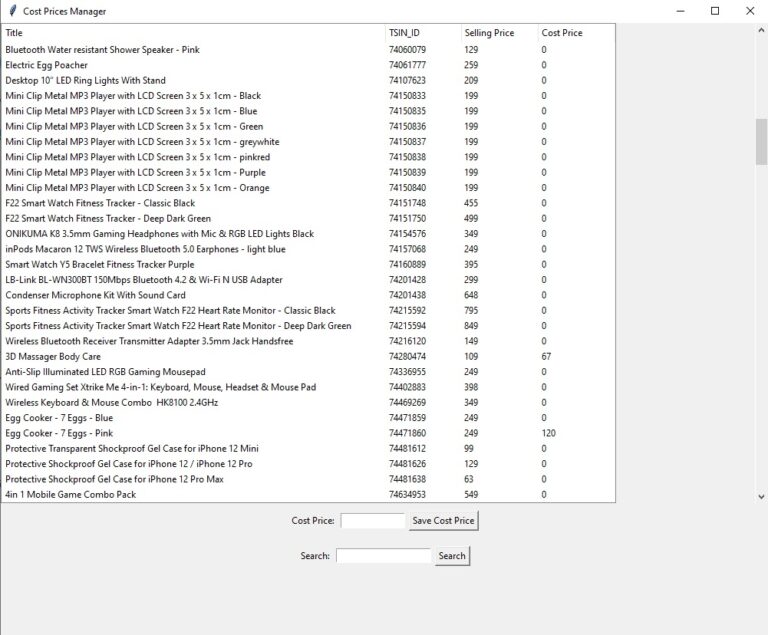
Task: Select the Condenser Microphone Kit row
Action: click(308, 295)
